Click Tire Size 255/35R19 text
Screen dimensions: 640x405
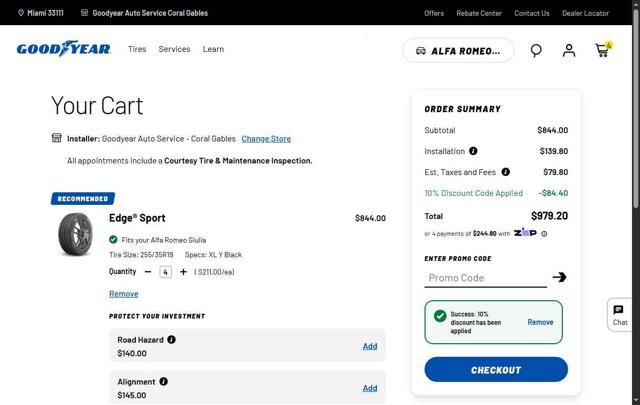[x=141, y=255]
